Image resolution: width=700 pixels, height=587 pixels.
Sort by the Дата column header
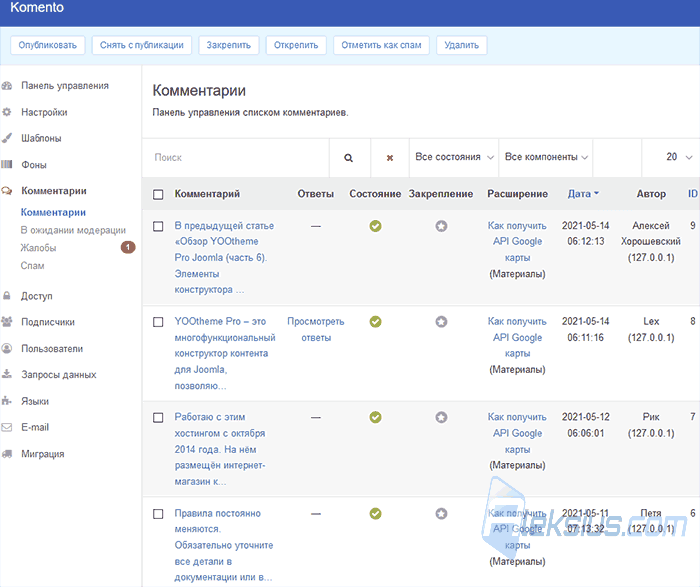(583, 194)
